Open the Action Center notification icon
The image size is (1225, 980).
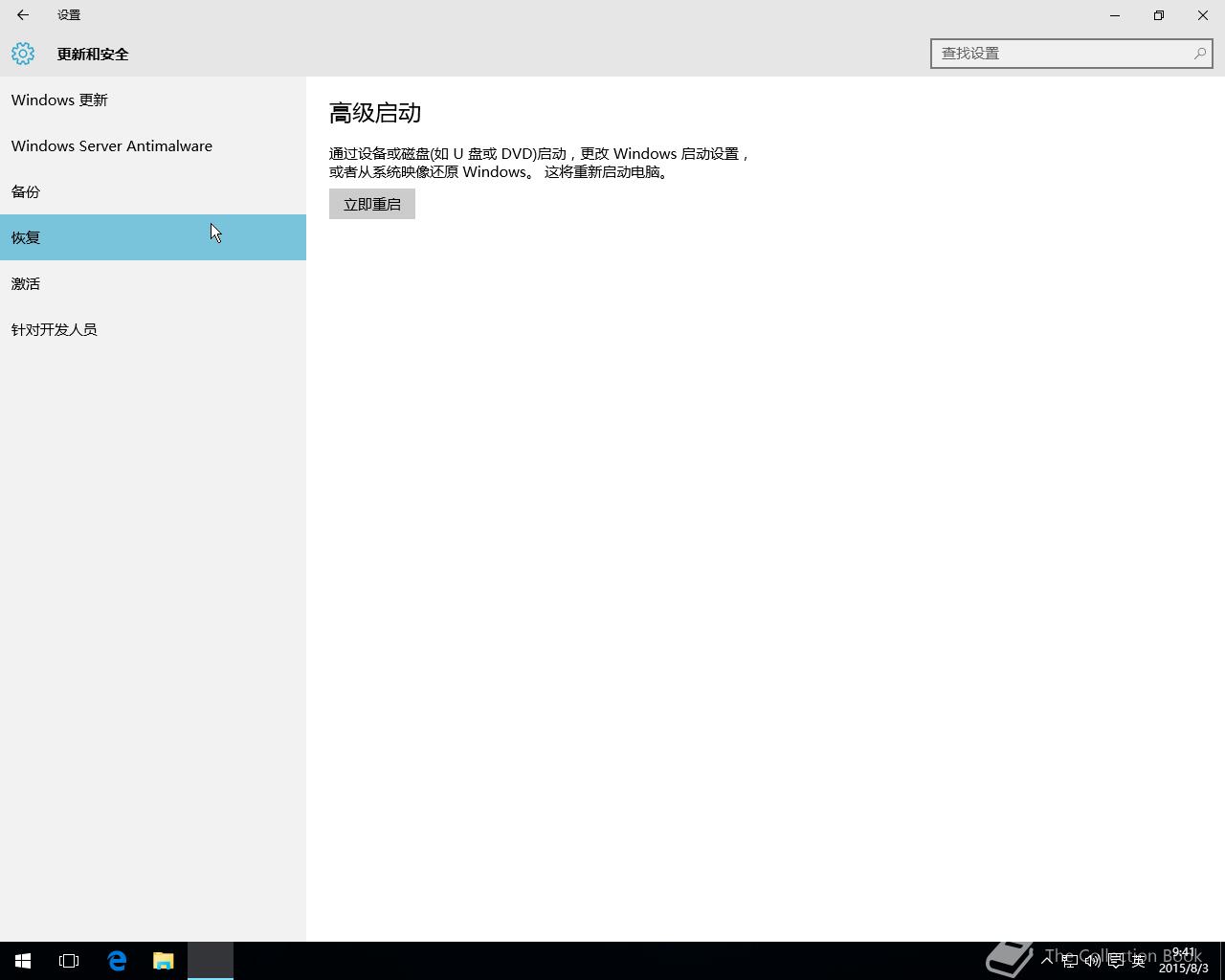1115,961
